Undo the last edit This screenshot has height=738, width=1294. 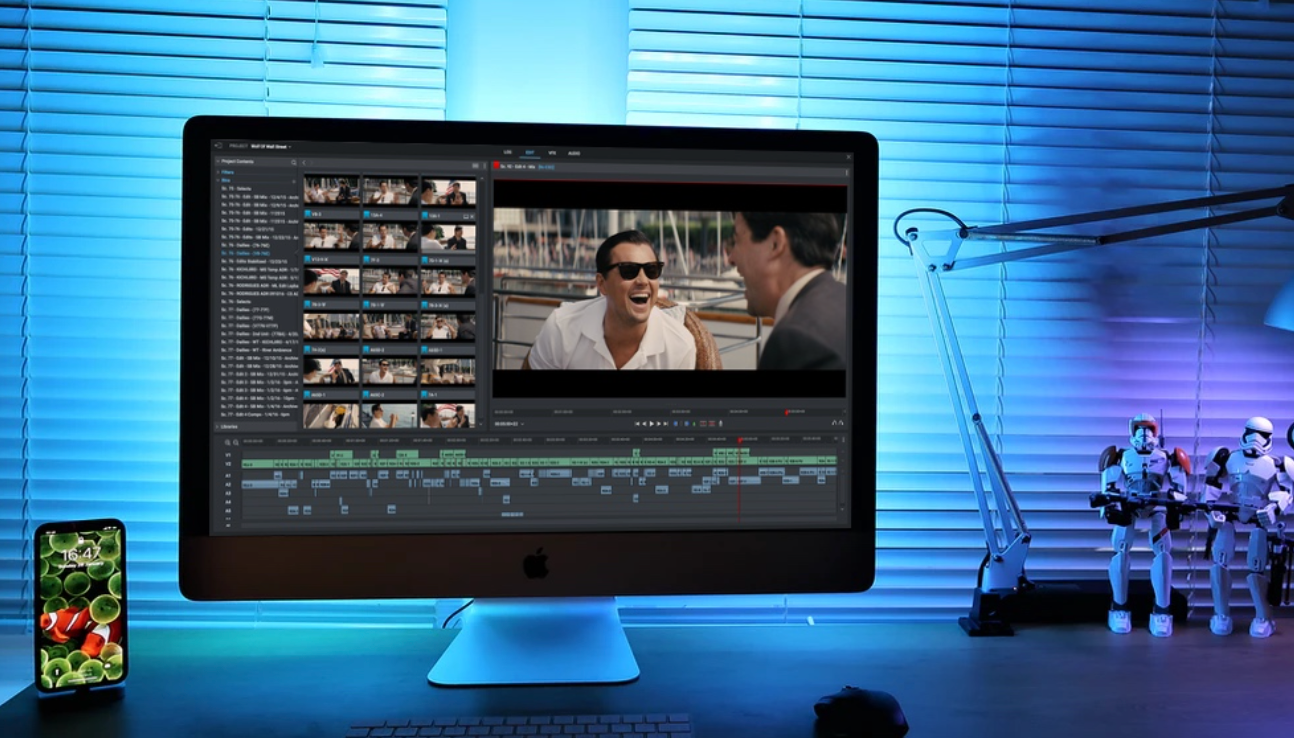pyautogui.click(x=834, y=423)
